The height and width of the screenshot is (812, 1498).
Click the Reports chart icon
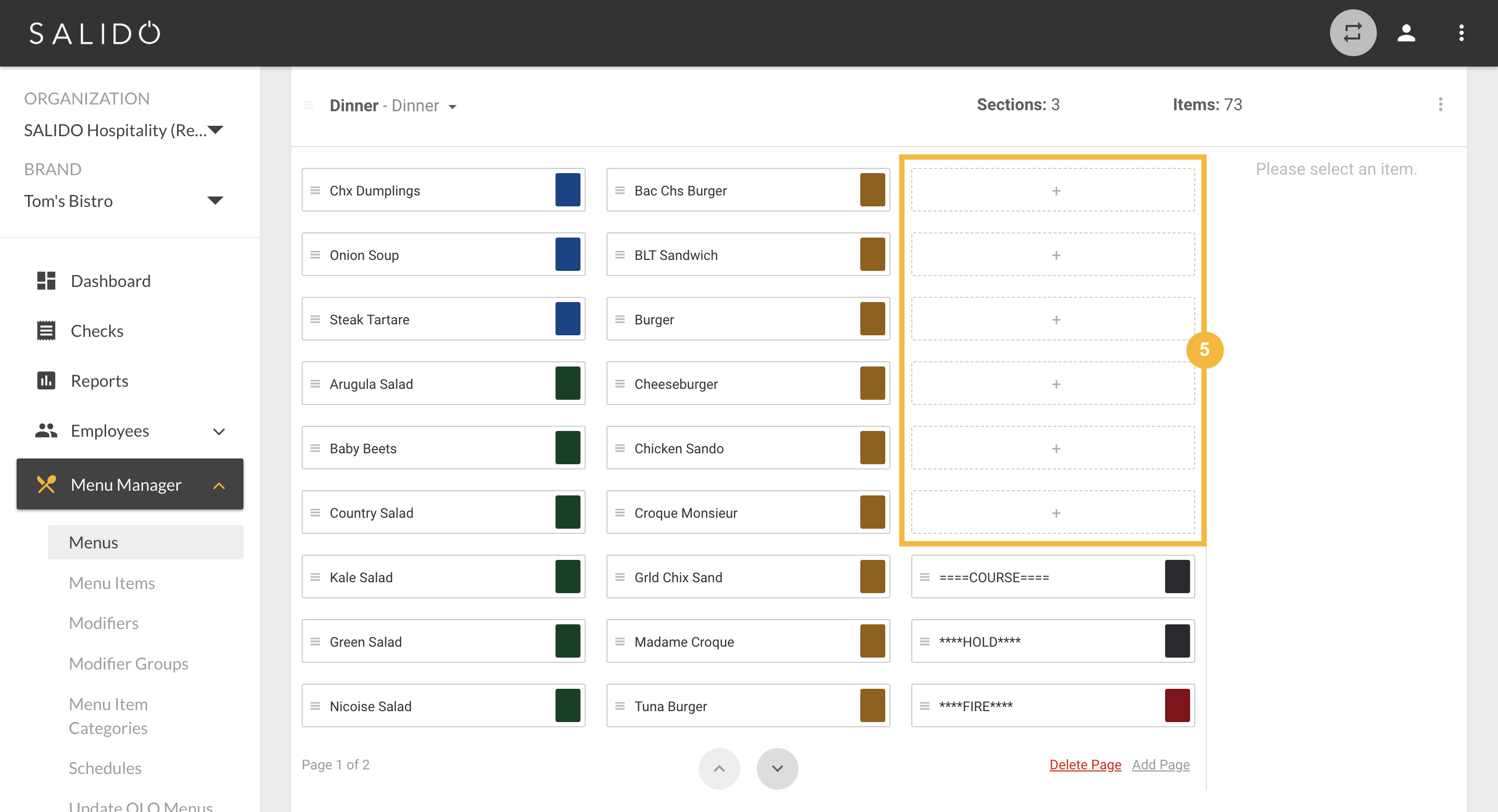[x=46, y=381]
